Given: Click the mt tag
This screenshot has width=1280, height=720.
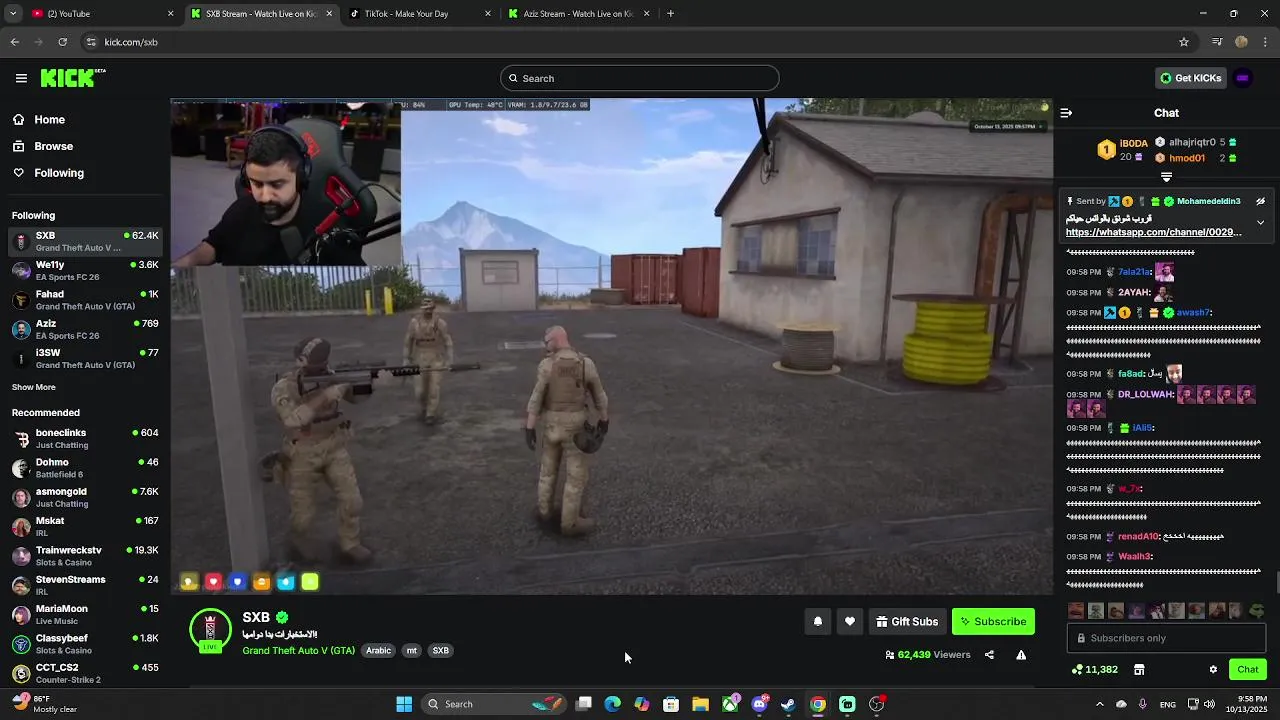Looking at the screenshot, I should pyautogui.click(x=411, y=651).
